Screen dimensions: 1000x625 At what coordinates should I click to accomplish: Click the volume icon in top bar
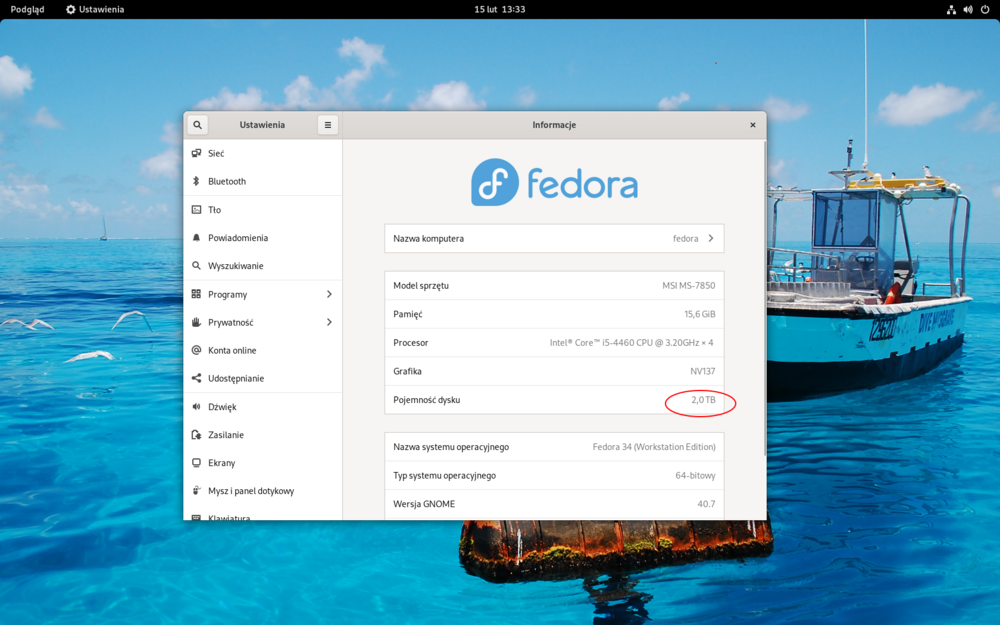coord(968,10)
